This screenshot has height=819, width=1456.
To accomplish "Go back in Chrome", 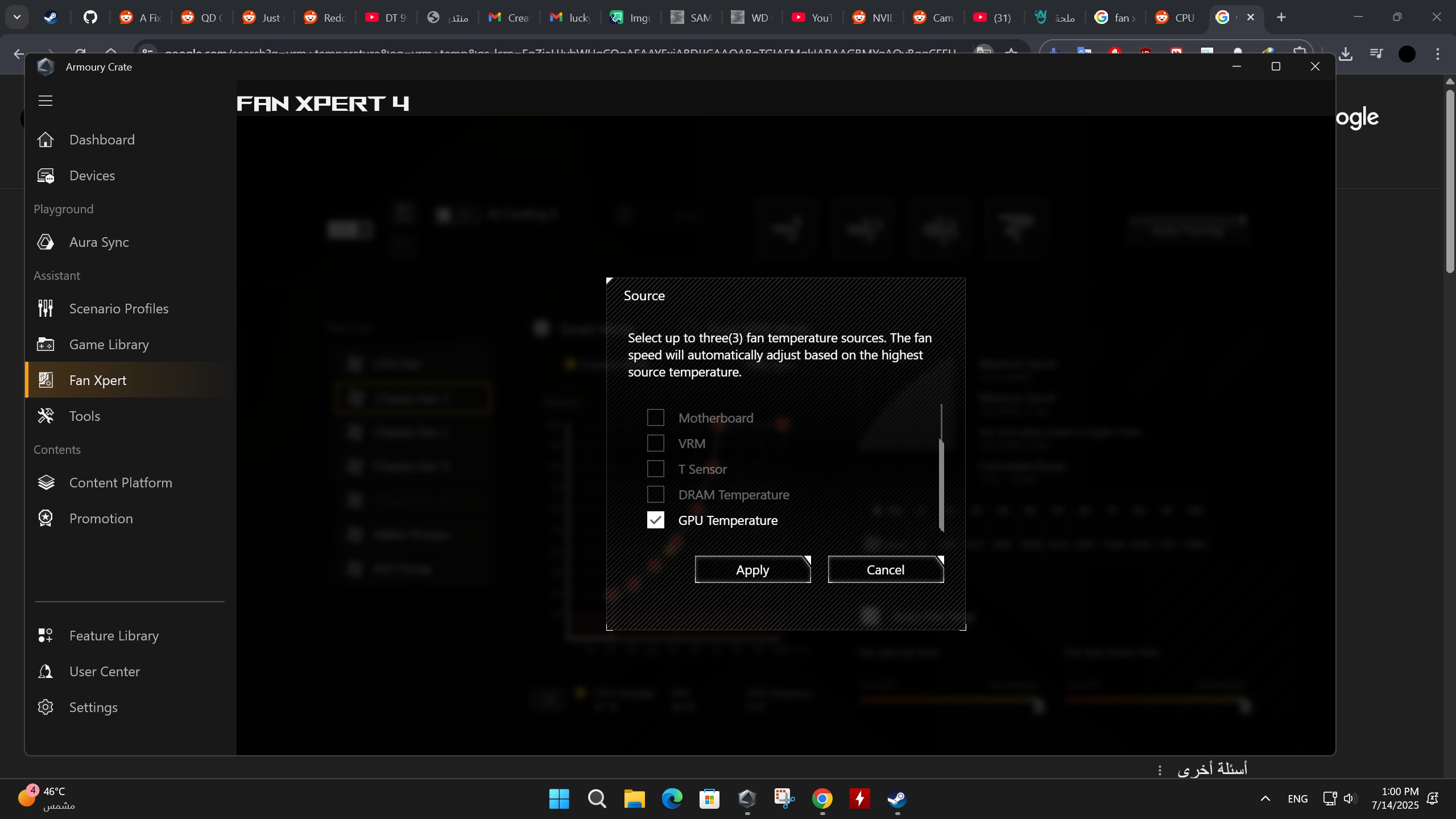I will pos(19,54).
